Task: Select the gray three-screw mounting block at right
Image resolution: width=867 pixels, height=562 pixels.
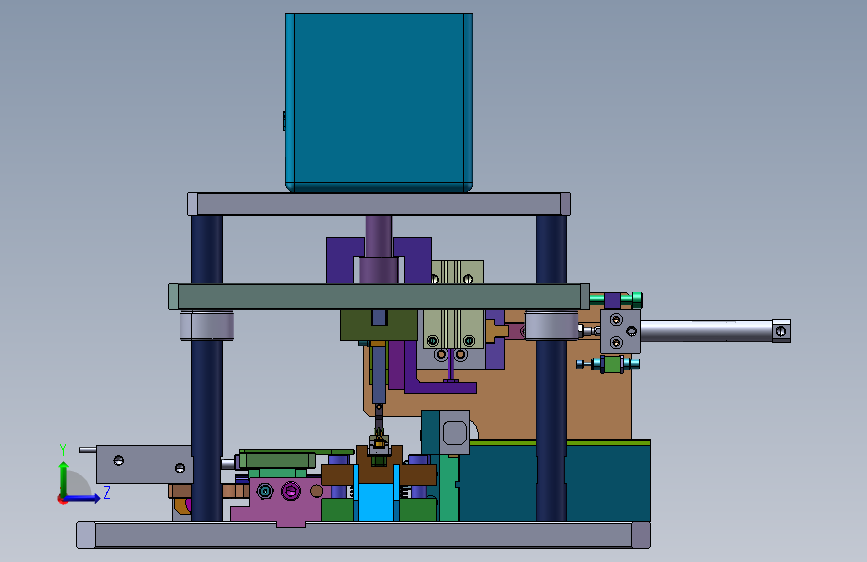Action: click(620, 331)
